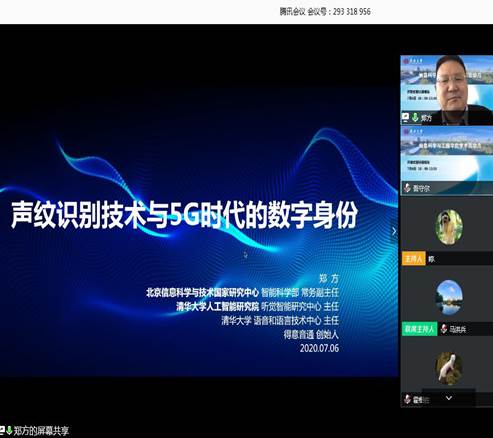Screen dimensions: 493x438
Task: Click the name label 郑方 on the video tile
Action: tap(426, 118)
